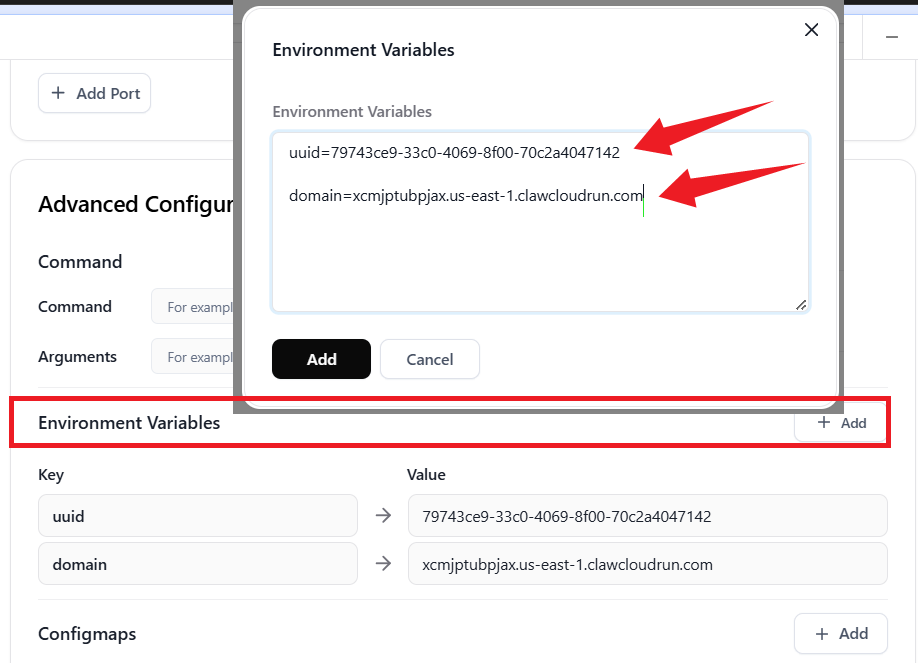Image resolution: width=918 pixels, height=663 pixels.
Task: Click the uuid value field
Action: point(647,516)
